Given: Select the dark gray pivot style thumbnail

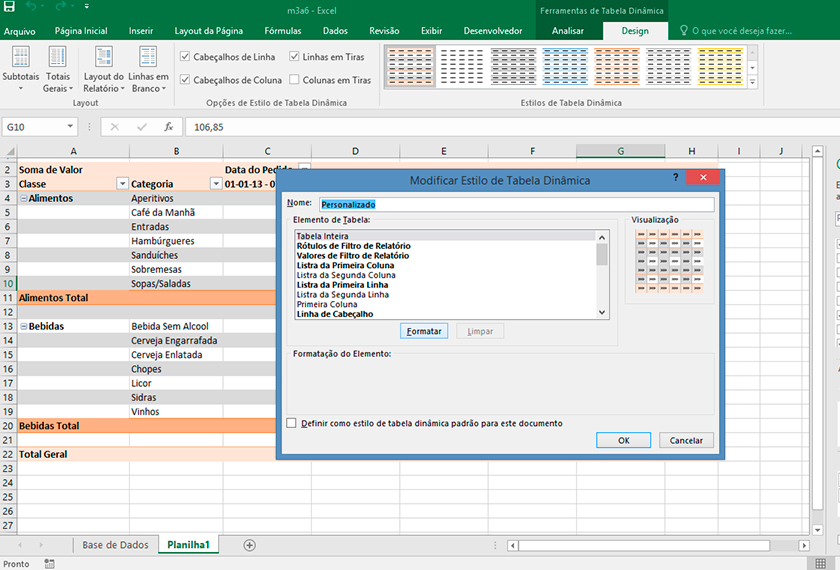Looking at the screenshot, I should pyautogui.click(x=513, y=66).
